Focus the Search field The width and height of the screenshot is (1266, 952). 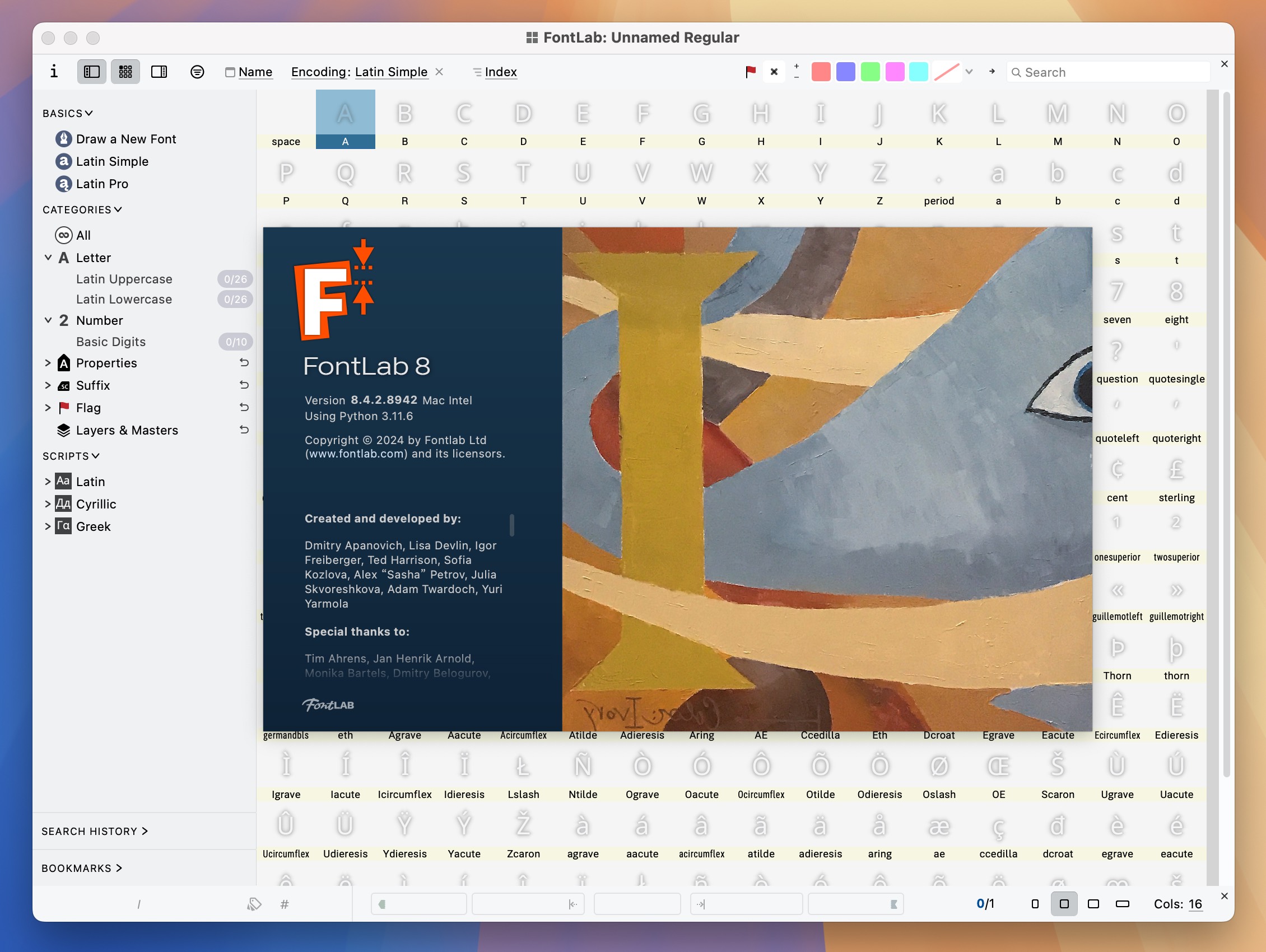pos(1109,72)
